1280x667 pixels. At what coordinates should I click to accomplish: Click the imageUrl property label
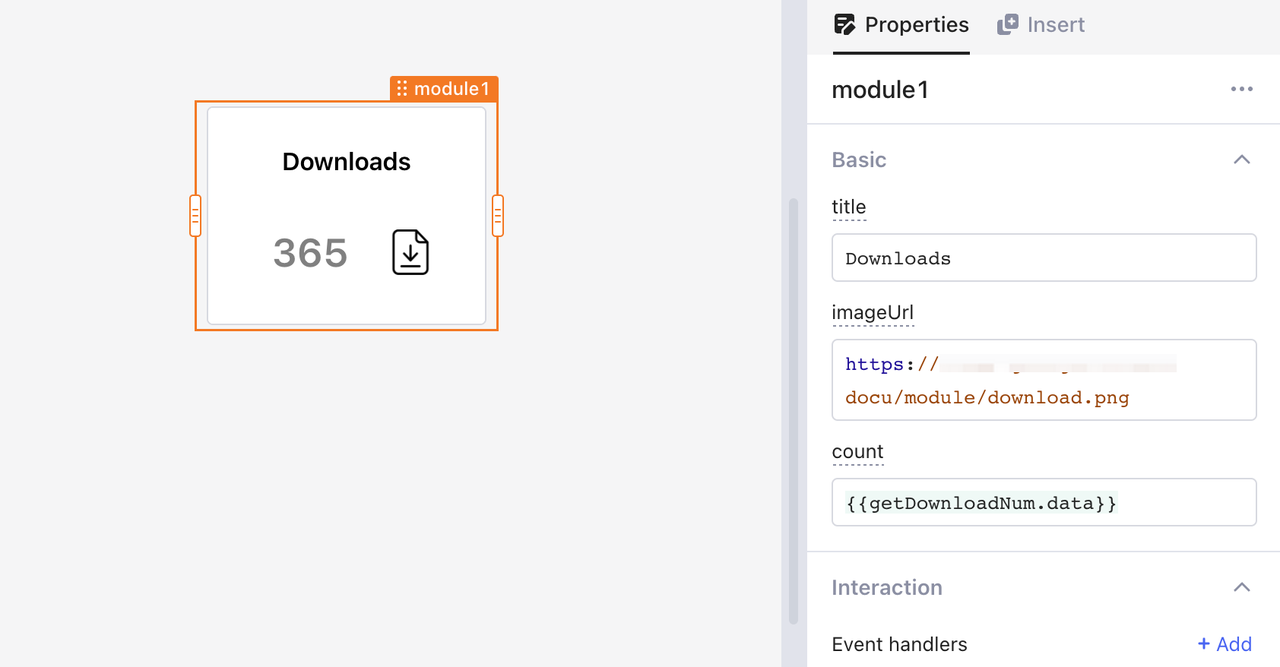pos(872,313)
